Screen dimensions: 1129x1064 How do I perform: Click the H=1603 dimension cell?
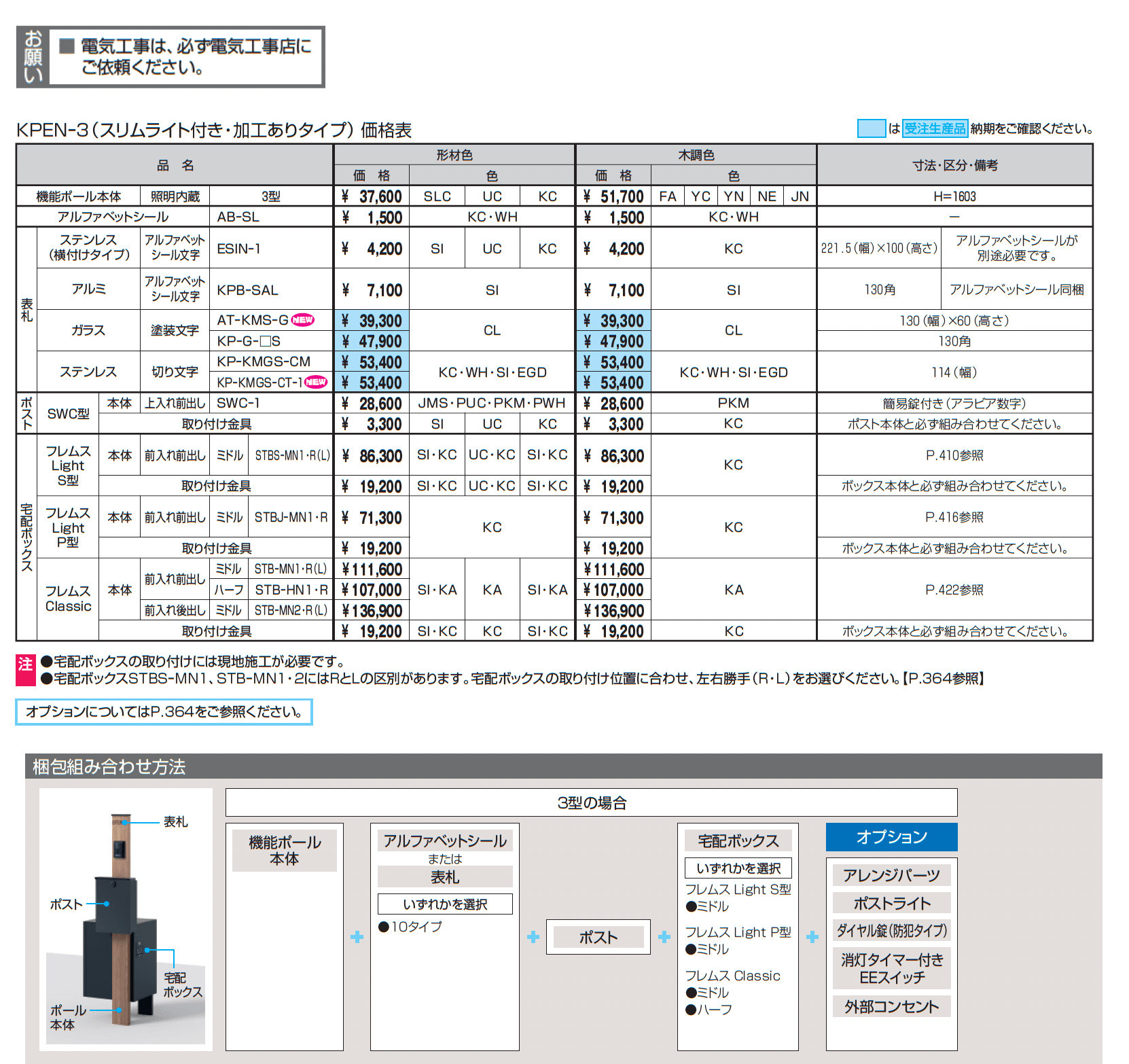[955, 196]
